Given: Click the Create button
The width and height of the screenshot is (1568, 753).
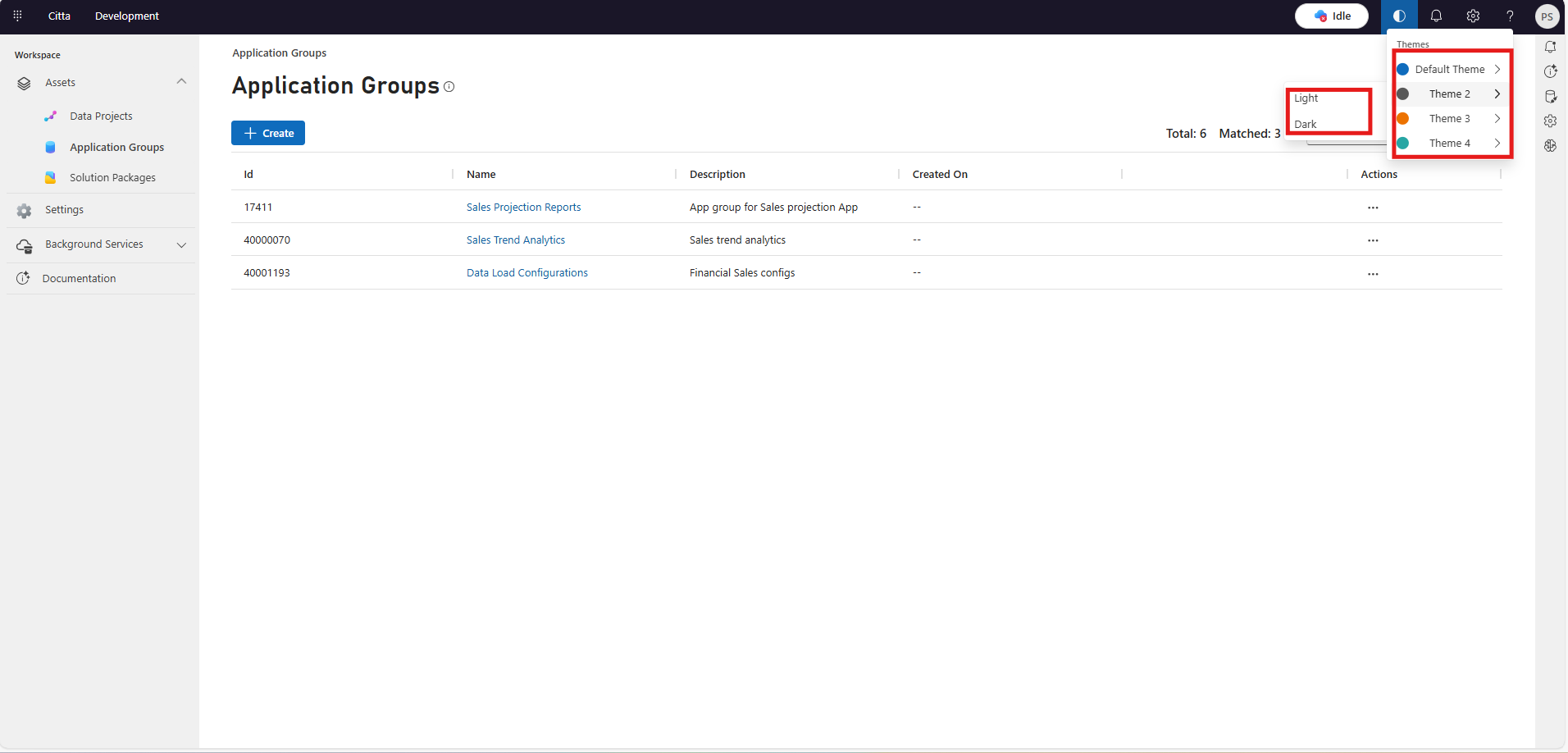Looking at the screenshot, I should [268, 133].
